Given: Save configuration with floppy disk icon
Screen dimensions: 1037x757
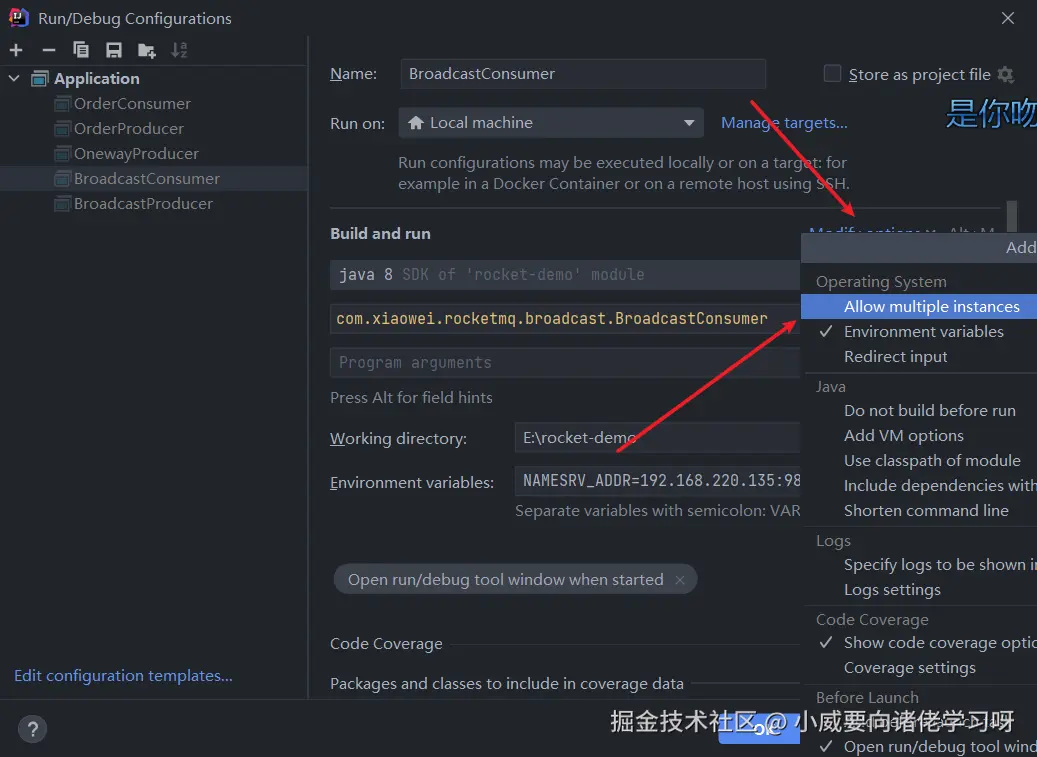Looking at the screenshot, I should point(114,50).
